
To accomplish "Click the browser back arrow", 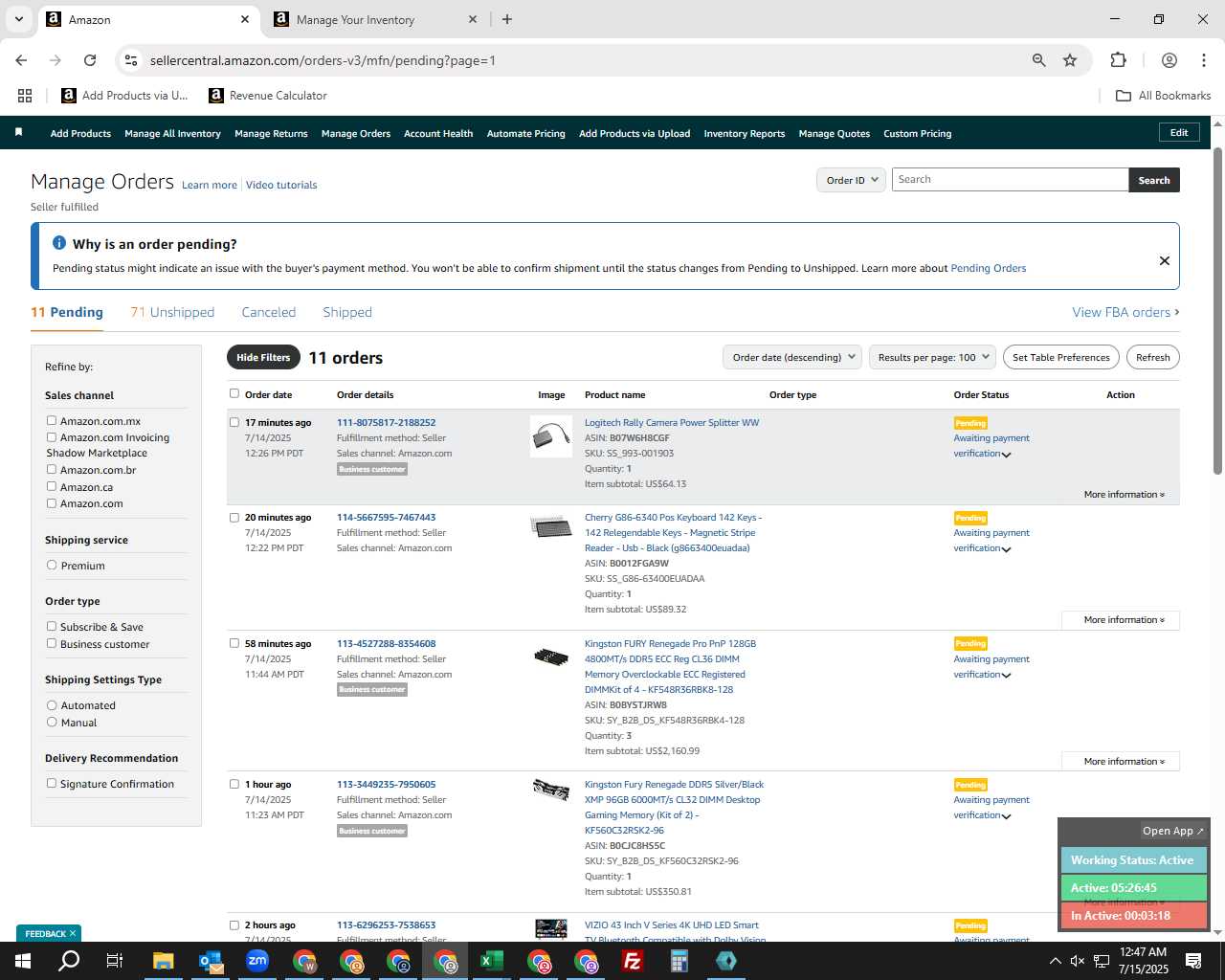I will coord(21,60).
